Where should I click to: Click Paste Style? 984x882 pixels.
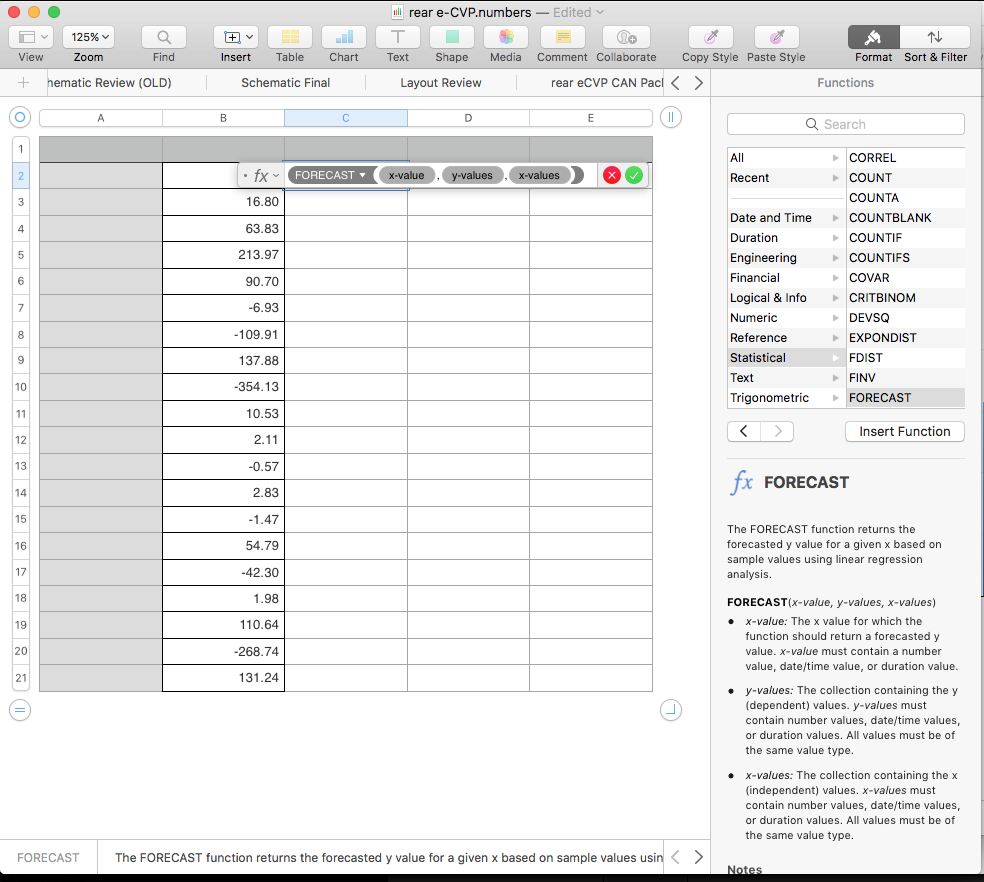tap(776, 38)
